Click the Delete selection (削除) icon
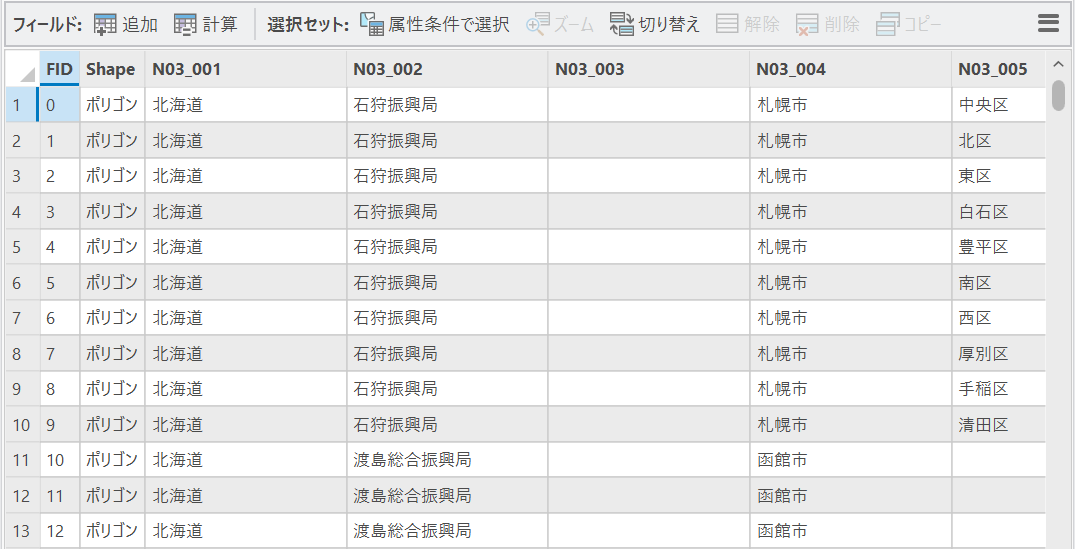The image size is (1075, 549). pyautogui.click(x=808, y=24)
